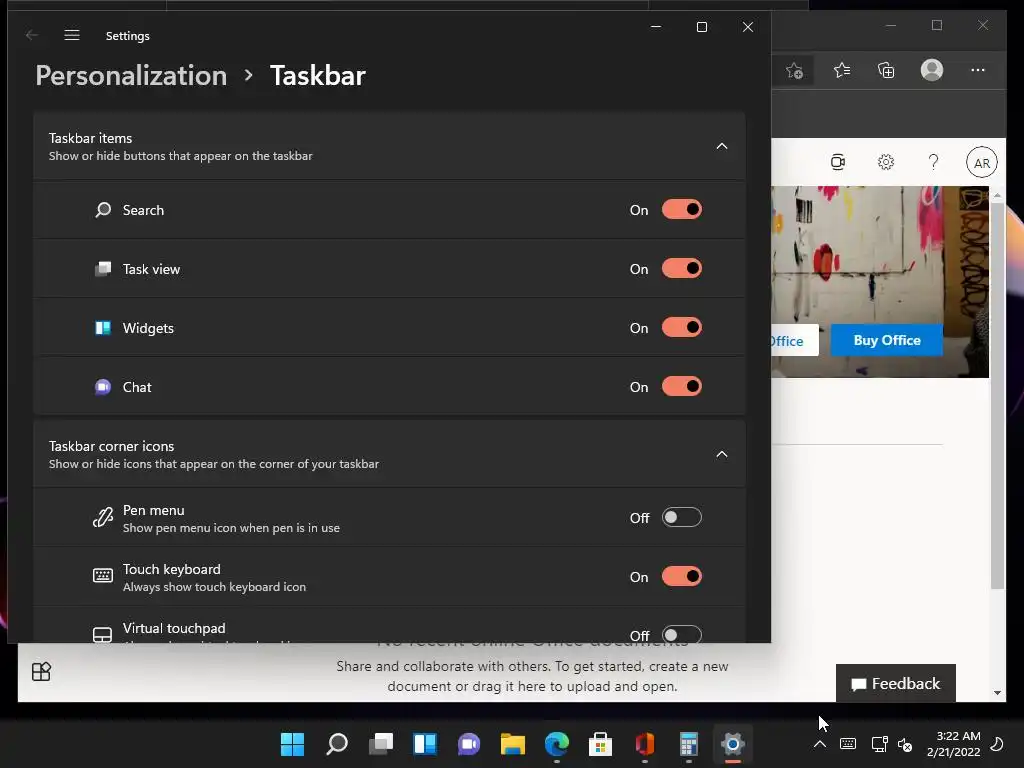Collapse the Taskbar corner icons section
The width and height of the screenshot is (1024, 768).
(x=722, y=455)
